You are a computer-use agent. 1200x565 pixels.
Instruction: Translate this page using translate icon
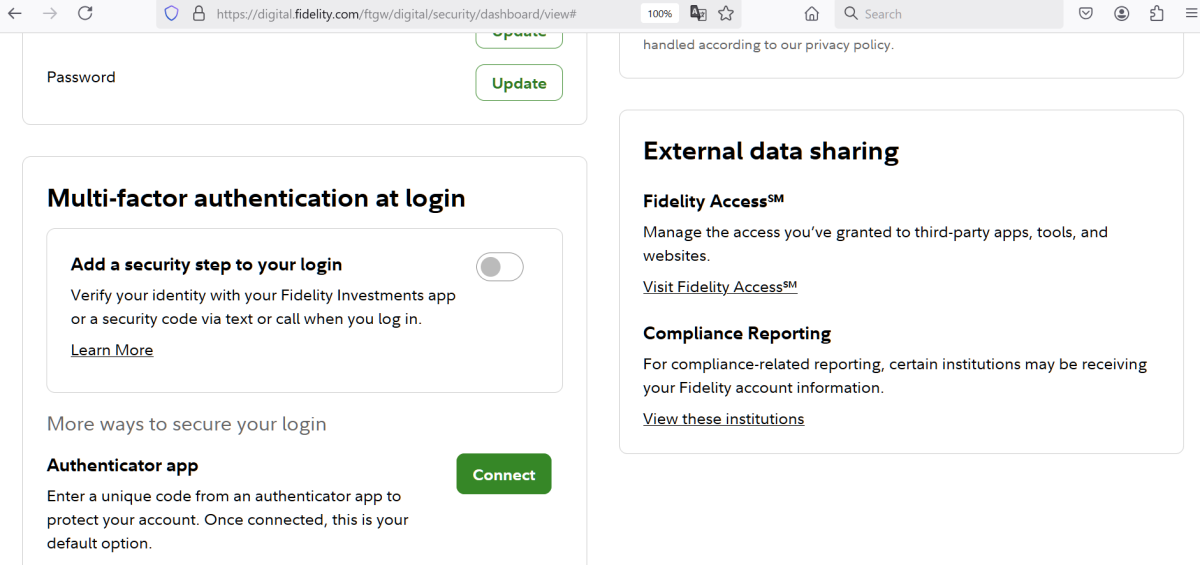coord(698,14)
